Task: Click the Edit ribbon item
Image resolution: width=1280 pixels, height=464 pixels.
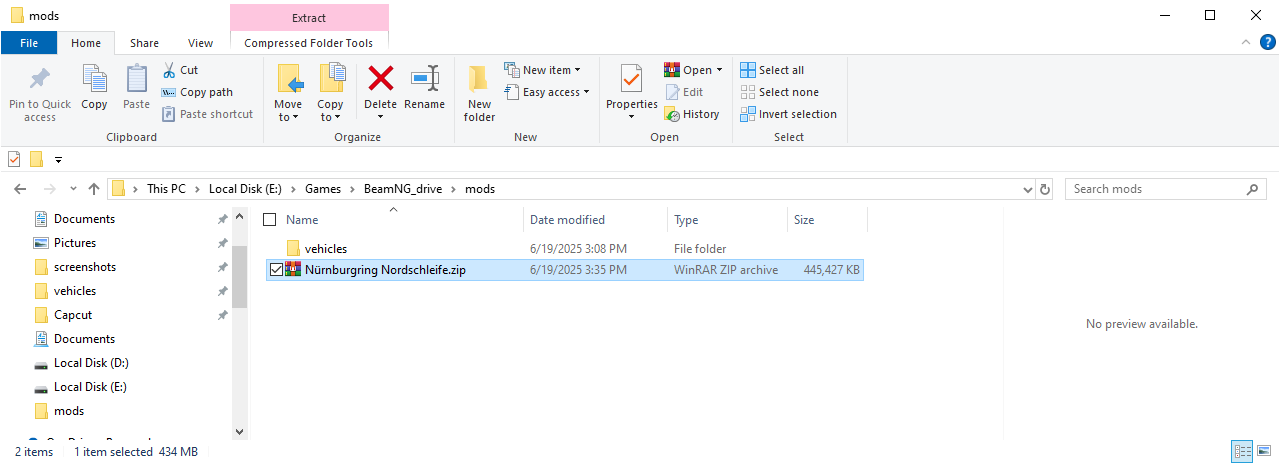Action: click(683, 92)
